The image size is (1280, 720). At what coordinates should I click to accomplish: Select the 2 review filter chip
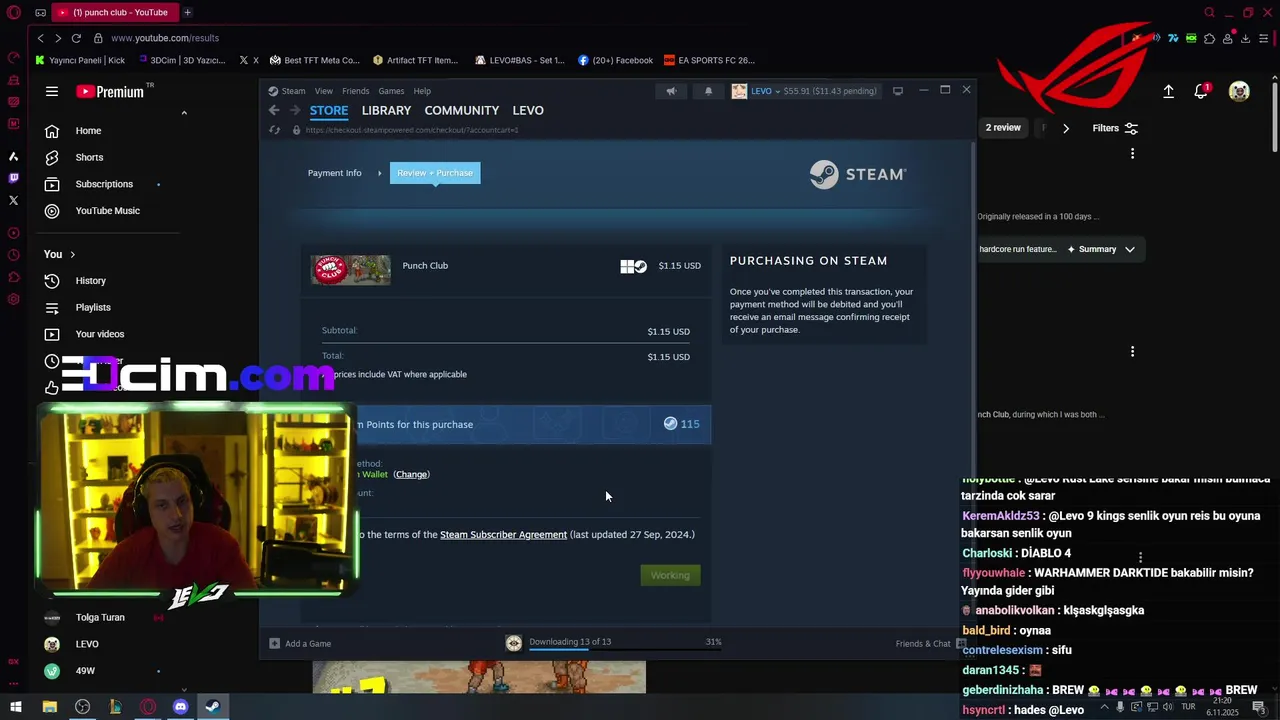pos(1003,128)
